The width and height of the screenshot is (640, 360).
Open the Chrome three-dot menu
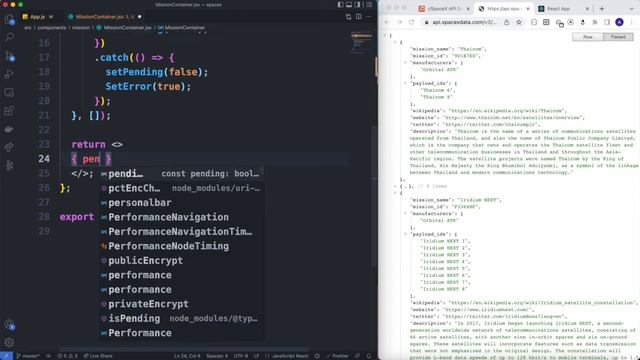click(631, 22)
